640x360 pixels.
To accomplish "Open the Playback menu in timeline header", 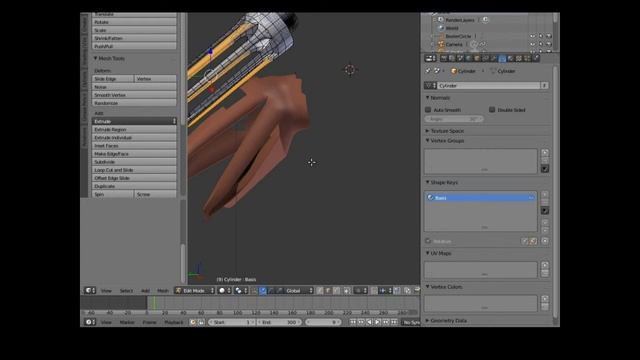I will pos(173,322).
